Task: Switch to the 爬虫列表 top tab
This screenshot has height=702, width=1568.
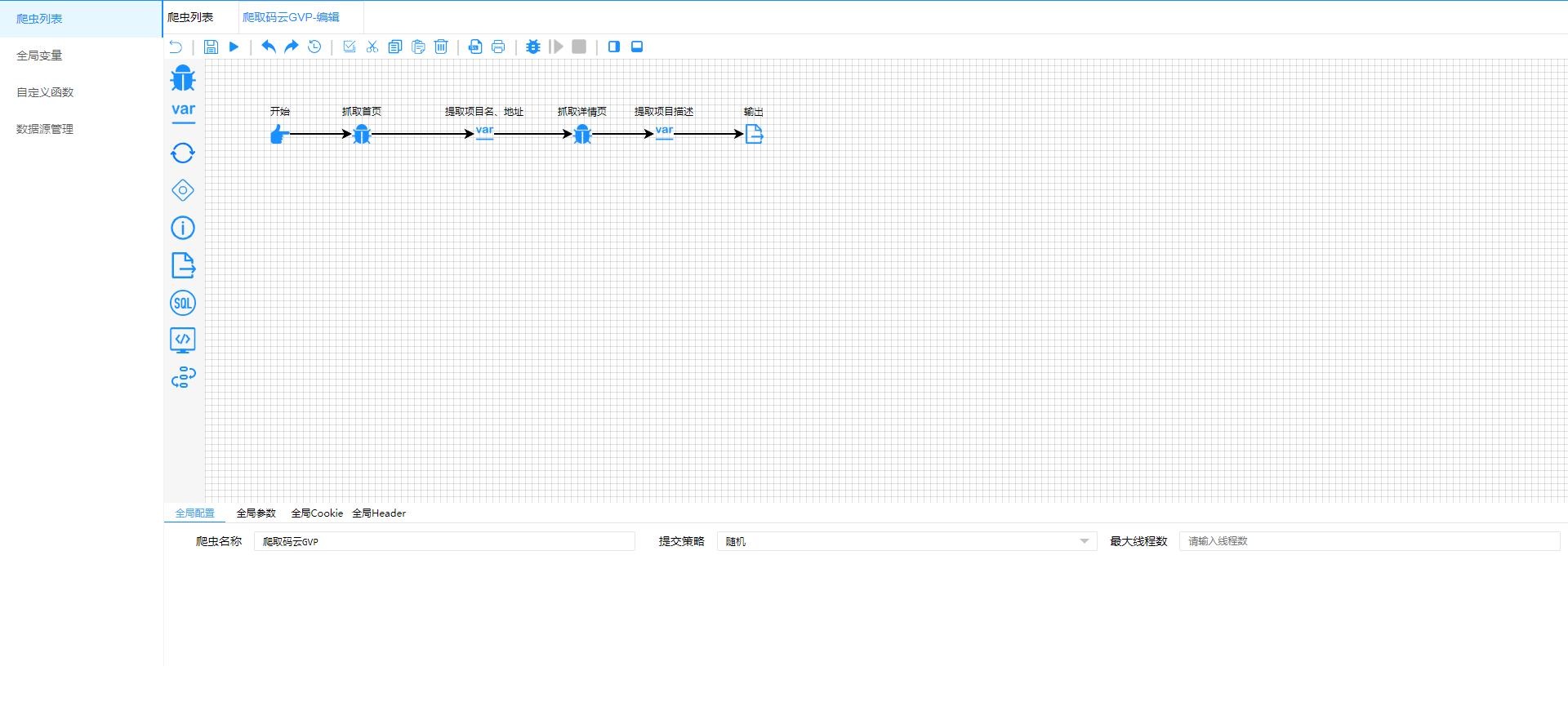Action: point(190,17)
